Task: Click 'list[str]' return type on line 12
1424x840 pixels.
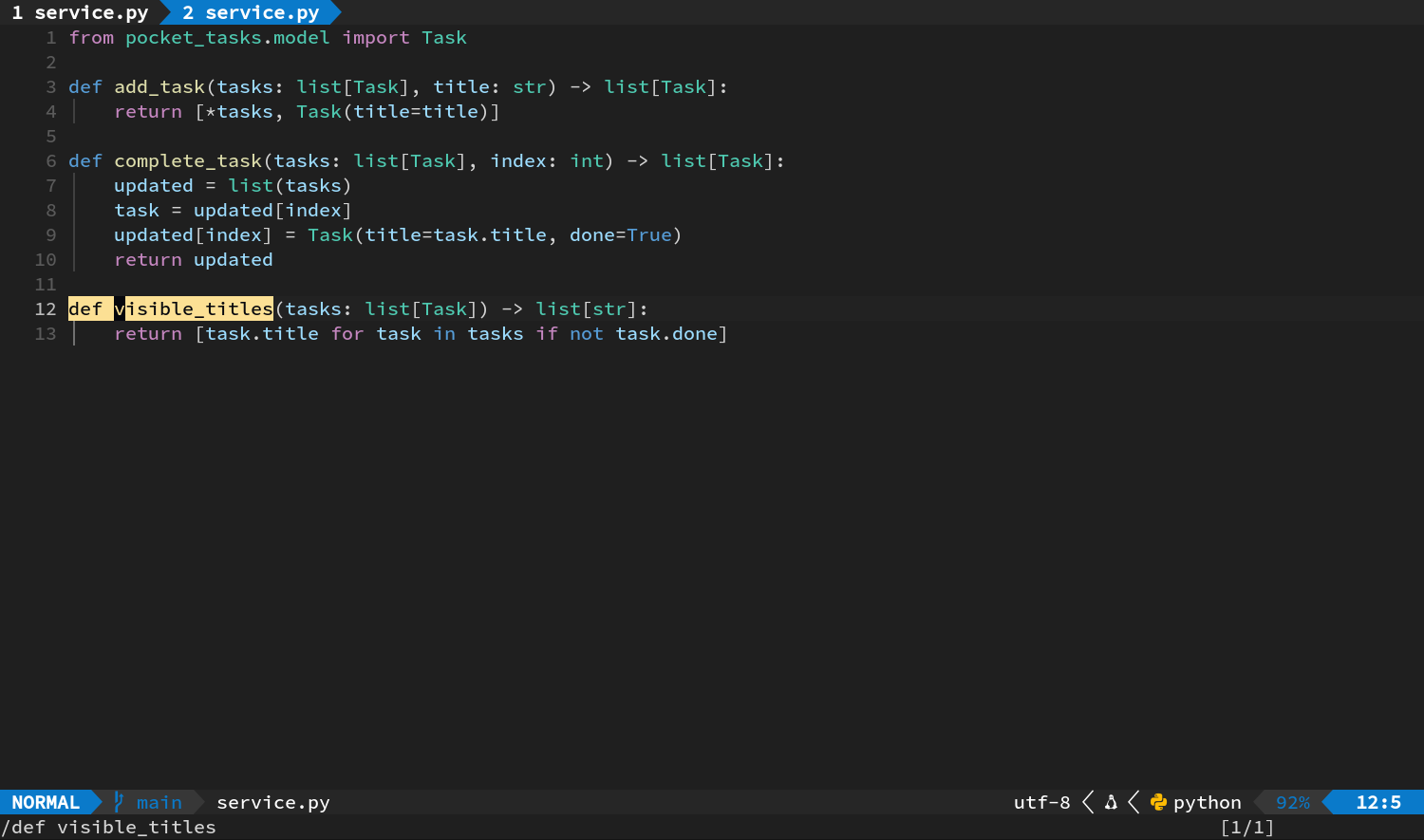Action: pyautogui.click(x=587, y=308)
